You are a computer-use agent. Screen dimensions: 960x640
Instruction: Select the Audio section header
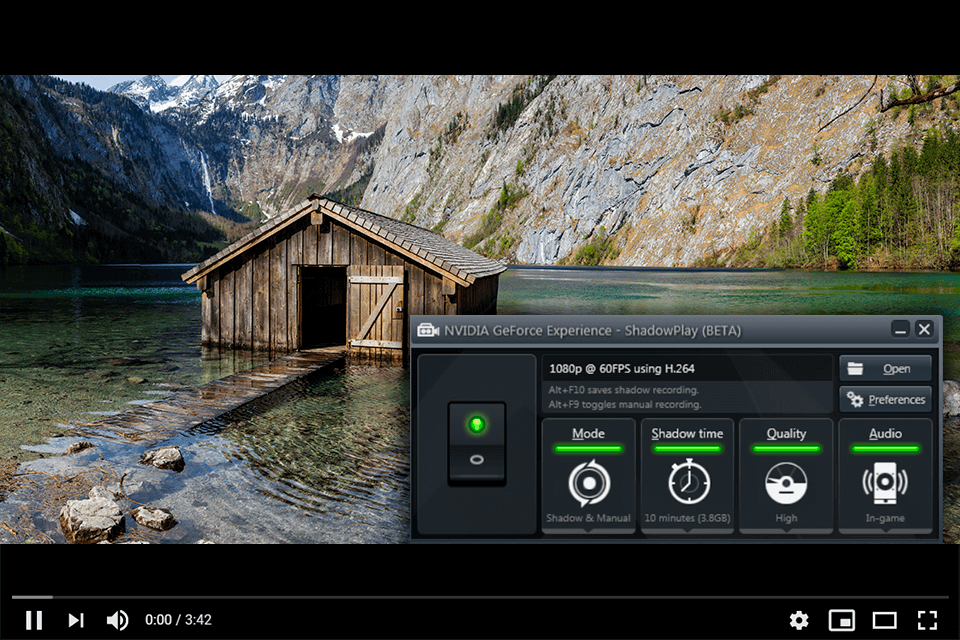click(x=885, y=433)
